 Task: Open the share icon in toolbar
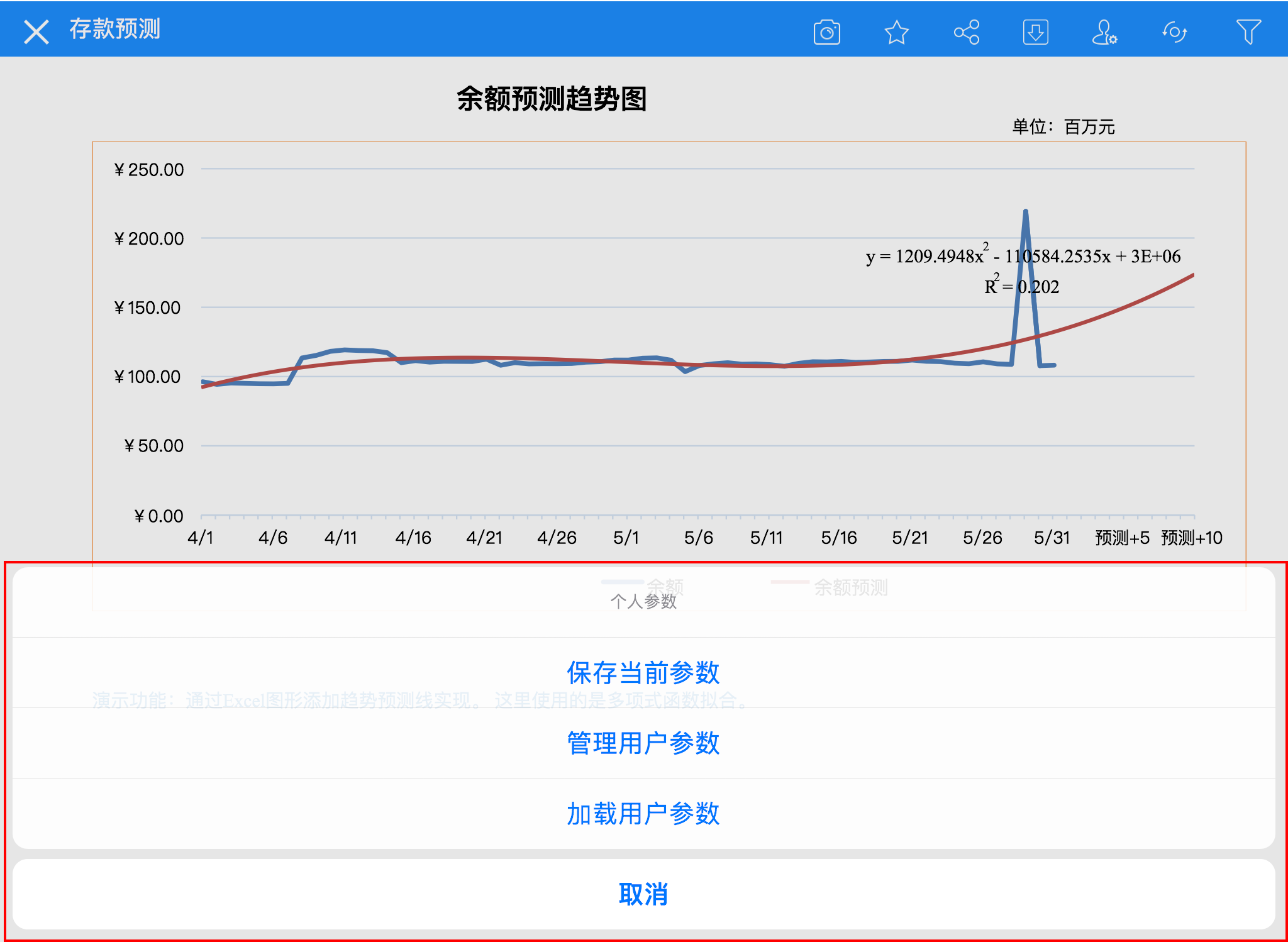pyautogui.click(x=967, y=32)
